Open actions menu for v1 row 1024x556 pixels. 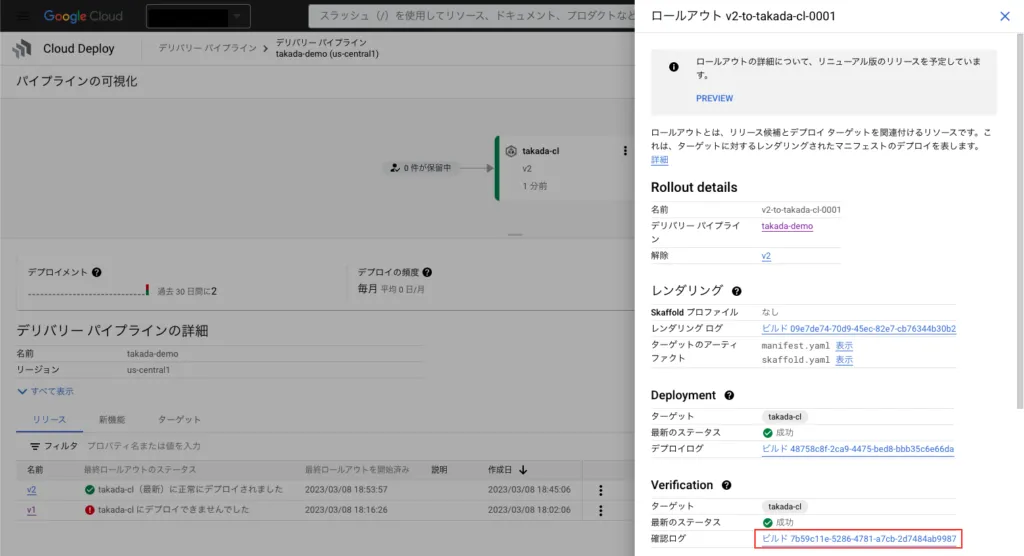601,510
